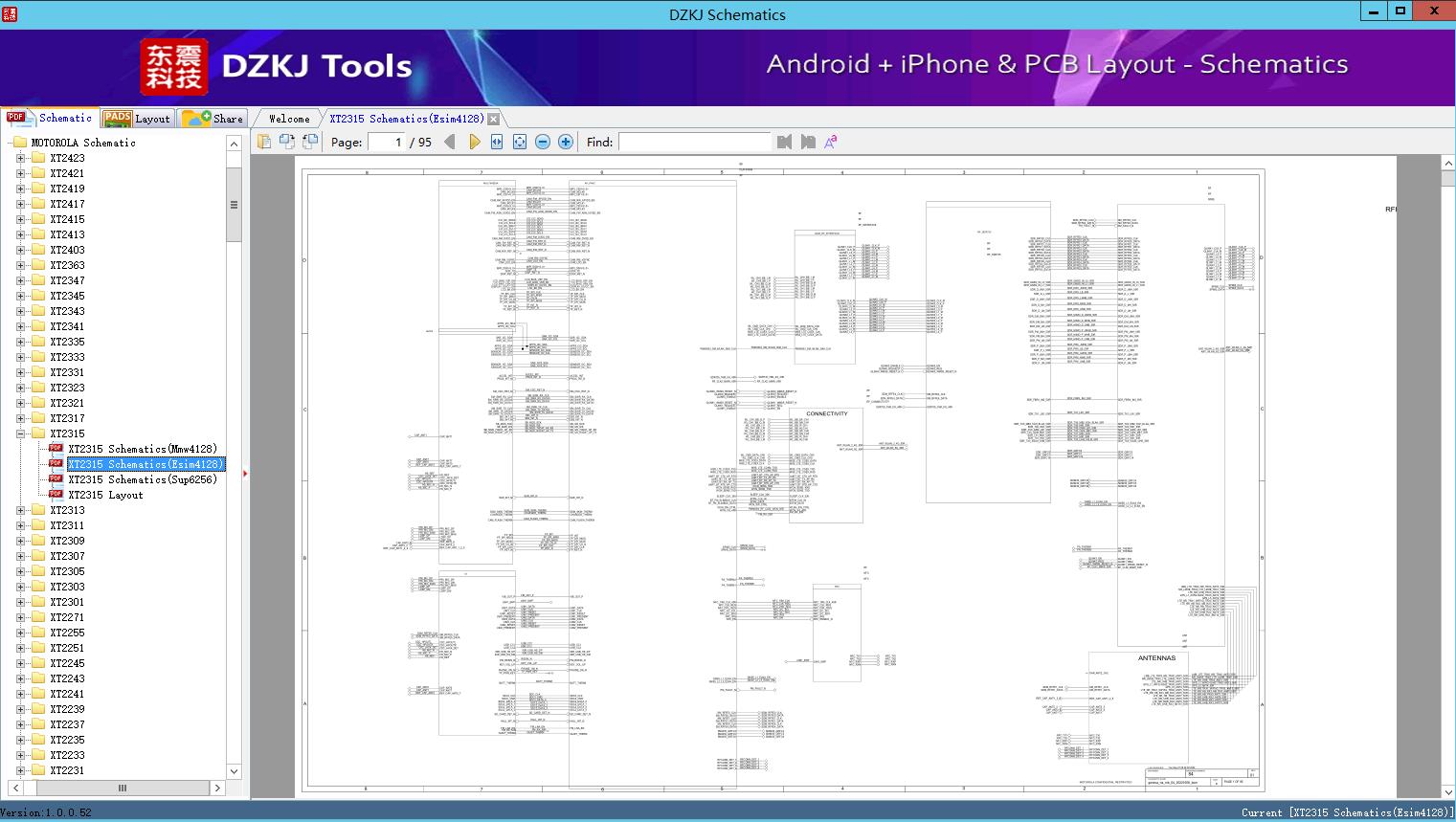Collapse the XT2315 tree node
The height and width of the screenshot is (822, 1456).
click(21, 433)
